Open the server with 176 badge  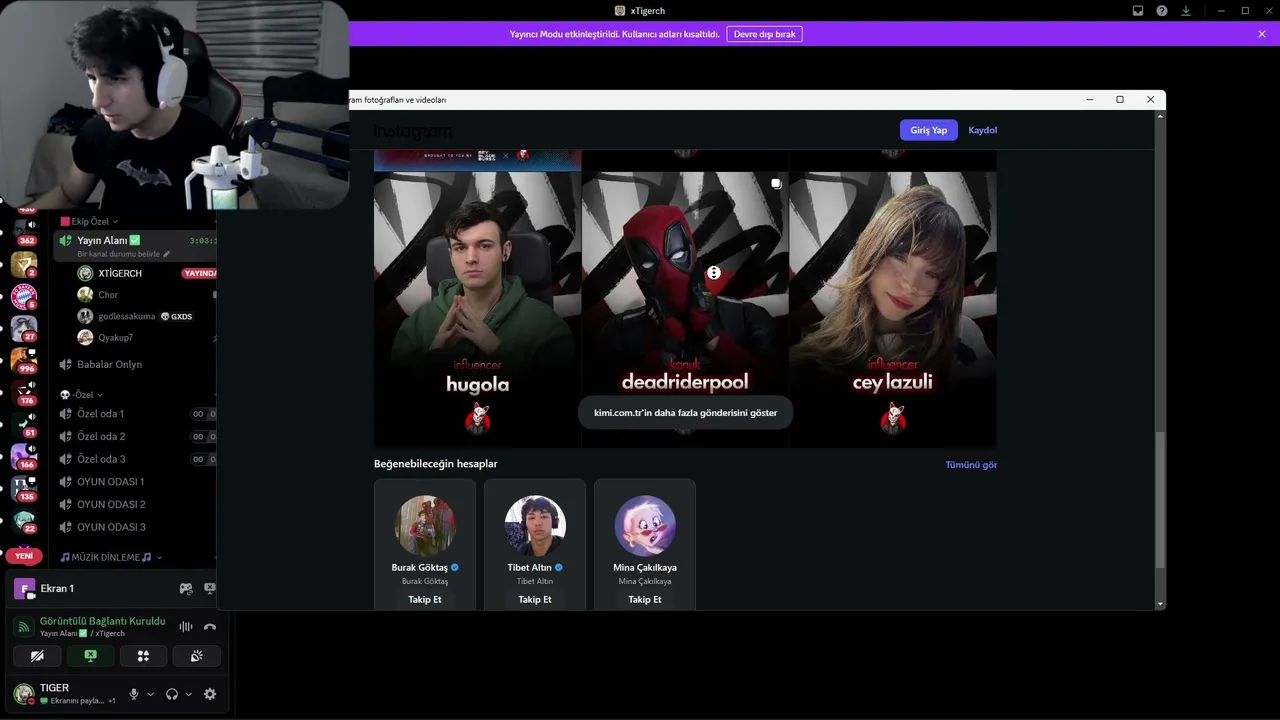(24, 392)
